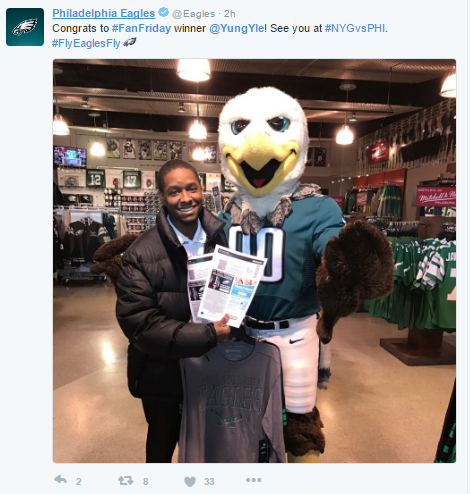Viewport: 471px width, 494px height.
Task: Visit the @YungYle mention
Action: coord(237,28)
